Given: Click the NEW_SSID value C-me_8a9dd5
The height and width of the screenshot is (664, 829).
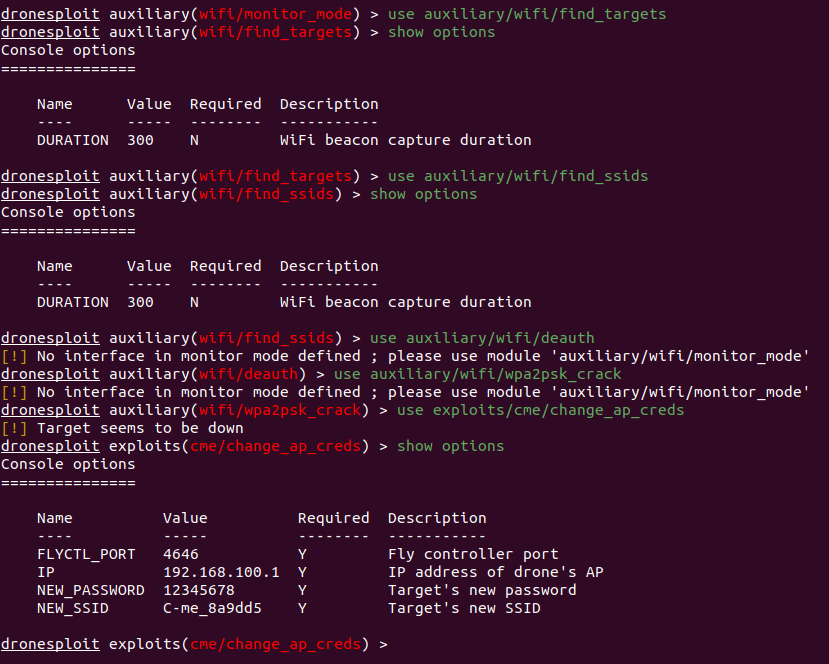Looking at the screenshot, I should 212,608.
